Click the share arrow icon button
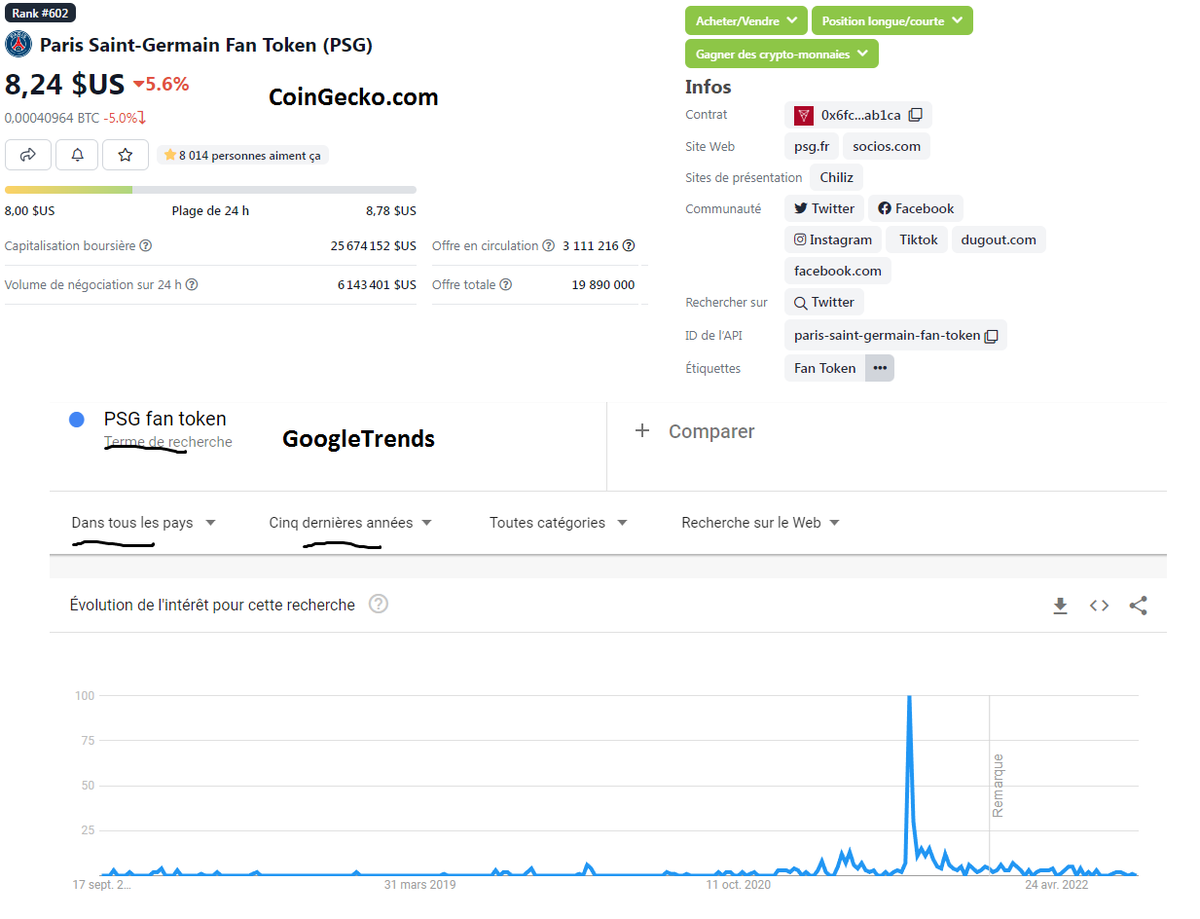Viewport: 1200px width, 919px height. 28,155
